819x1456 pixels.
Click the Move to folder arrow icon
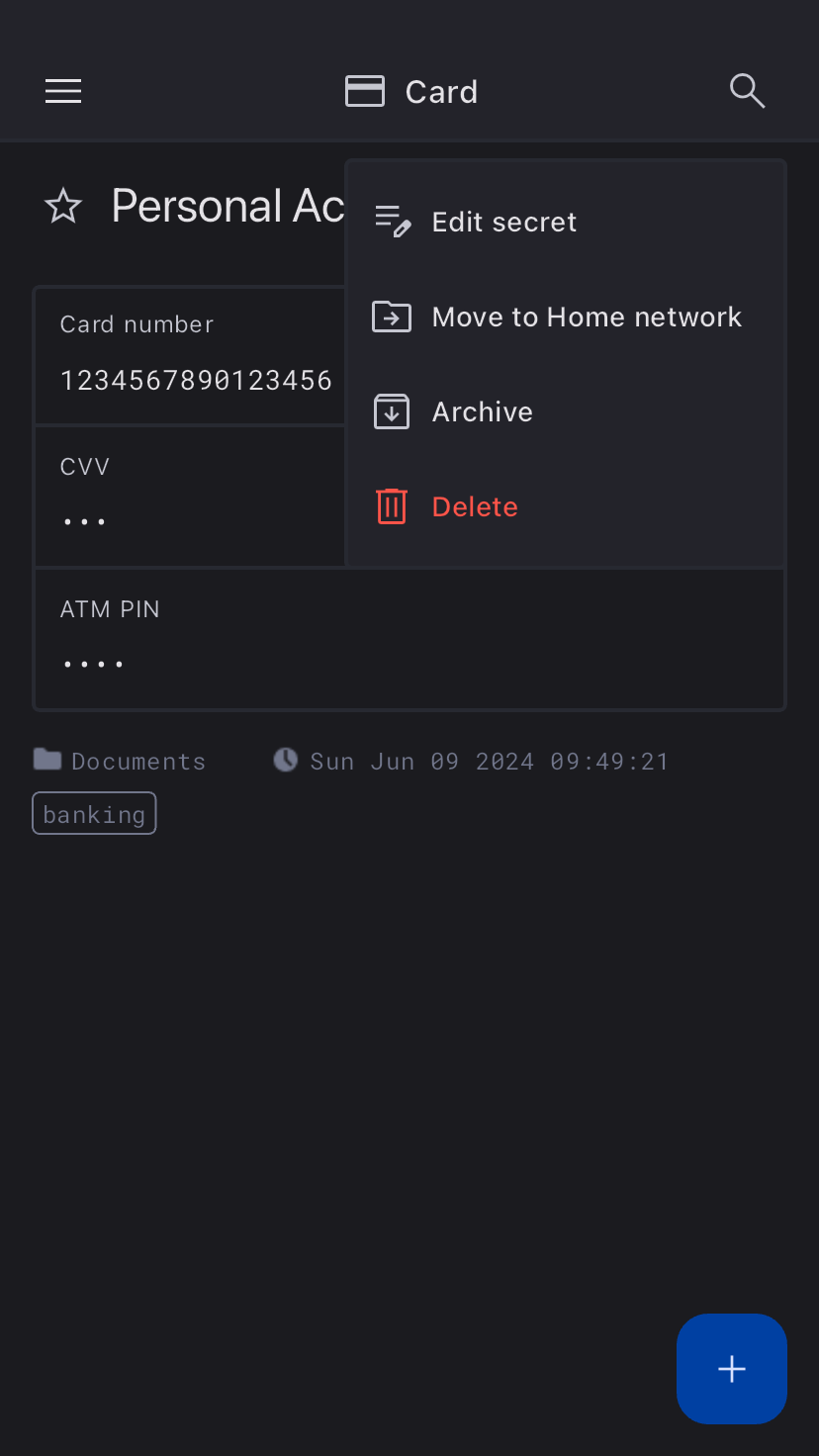pos(392,317)
